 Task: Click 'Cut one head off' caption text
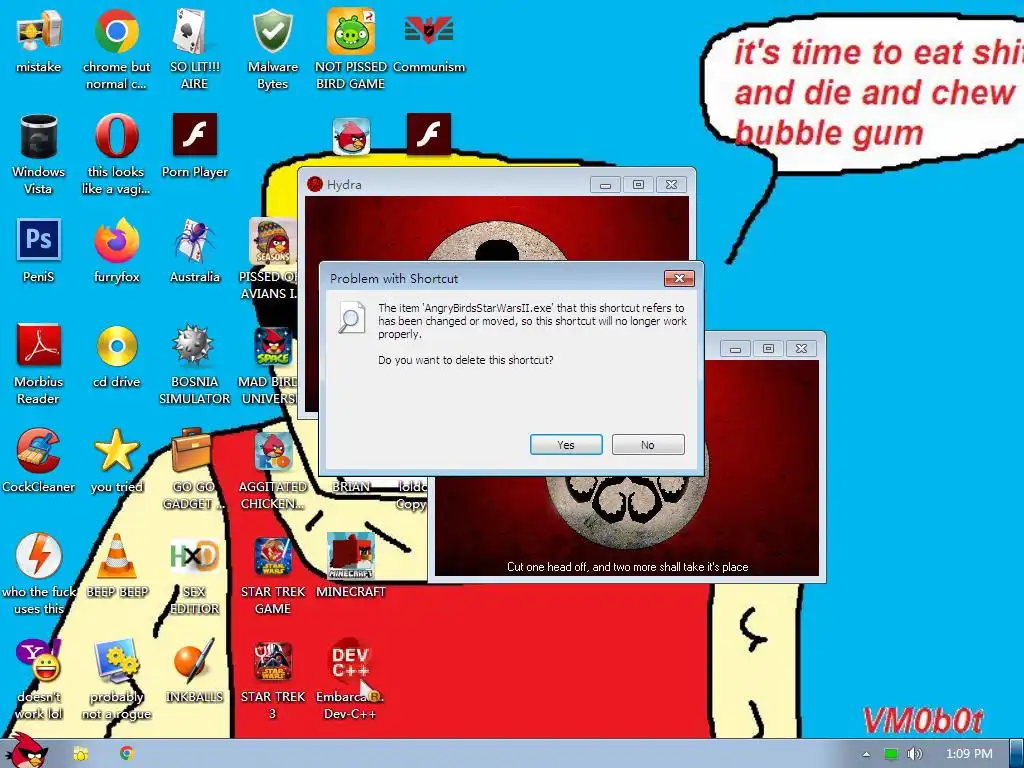(628, 567)
